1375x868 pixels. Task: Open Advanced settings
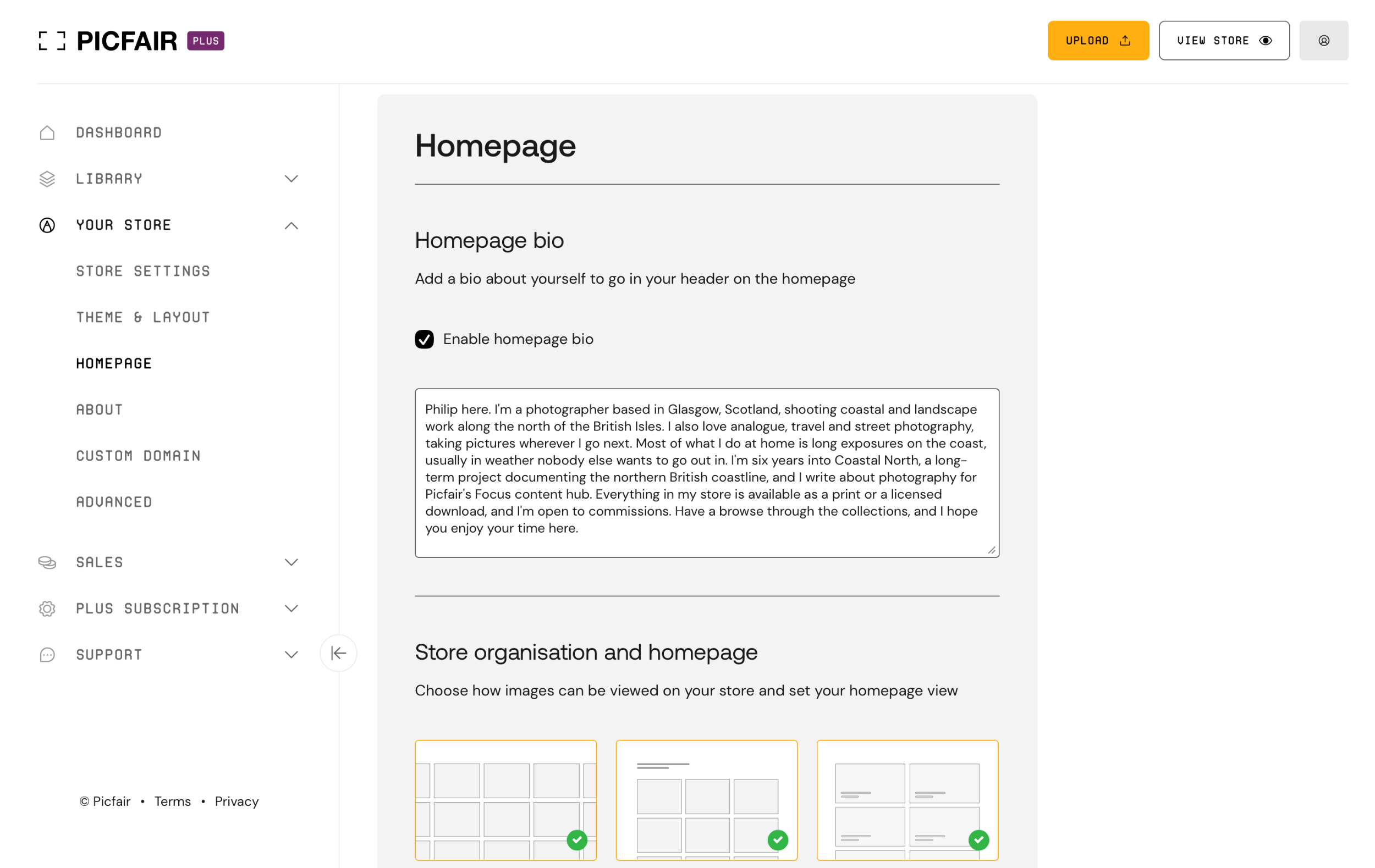(114, 502)
